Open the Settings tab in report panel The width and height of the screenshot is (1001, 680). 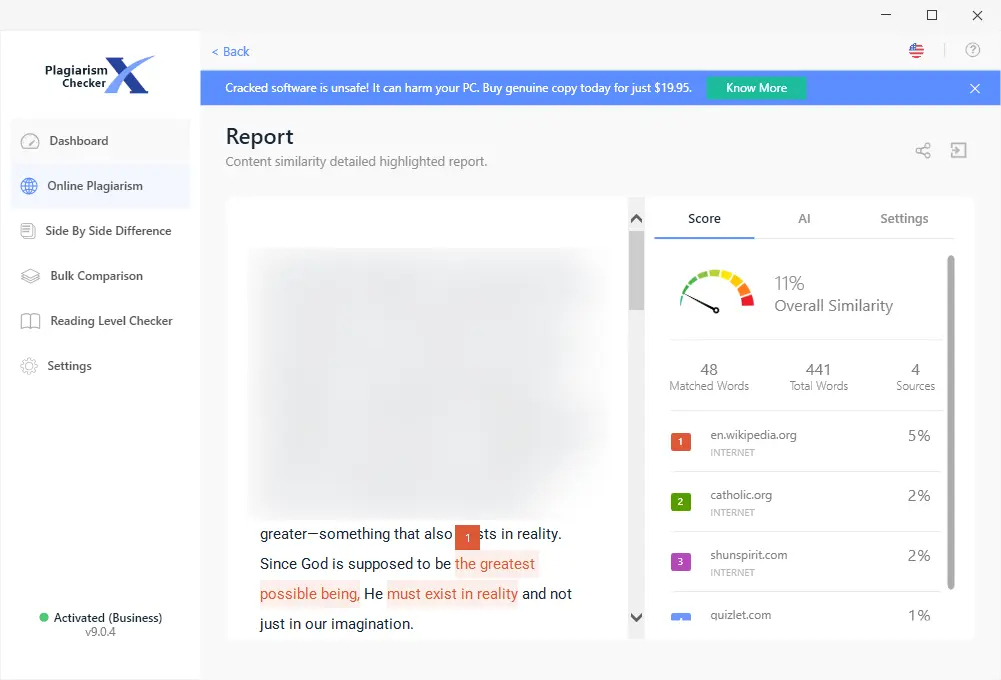click(904, 218)
